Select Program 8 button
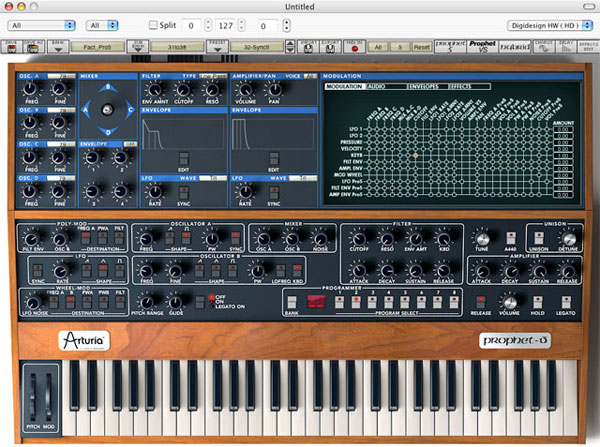Screen dimensions: 600x447 point(454,302)
